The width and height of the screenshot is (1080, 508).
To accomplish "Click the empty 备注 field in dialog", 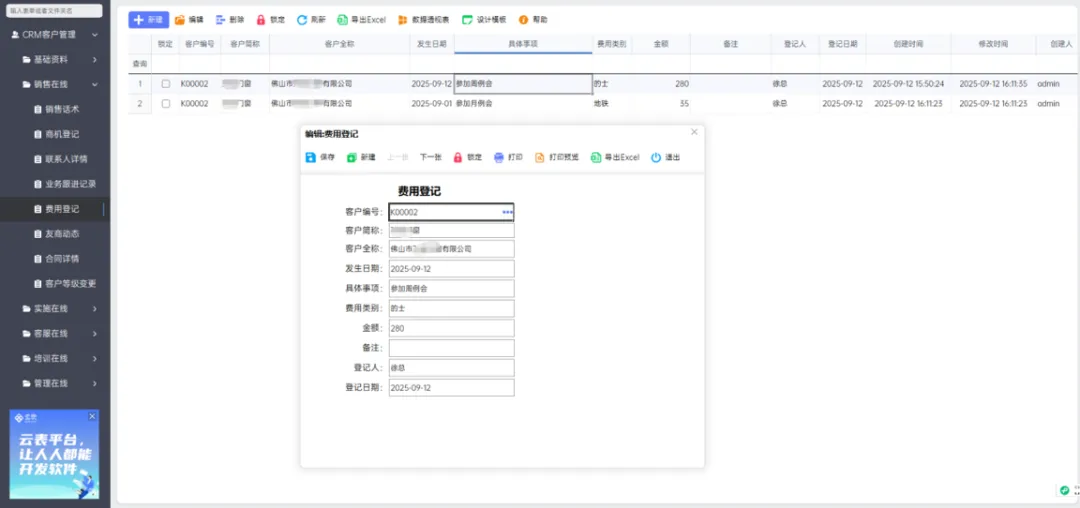I will point(452,348).
